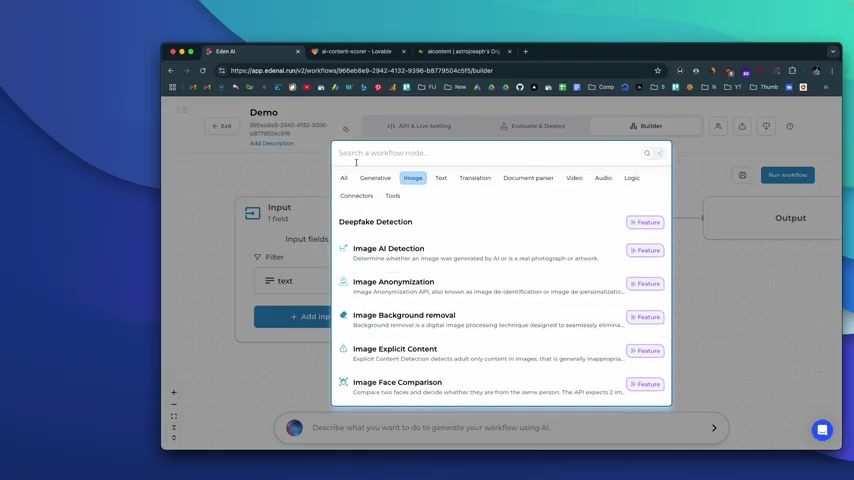Click the Input node arrow icon
Image resolution: width=854 pixels, height=480 pixels.
[x=252, y=213]
